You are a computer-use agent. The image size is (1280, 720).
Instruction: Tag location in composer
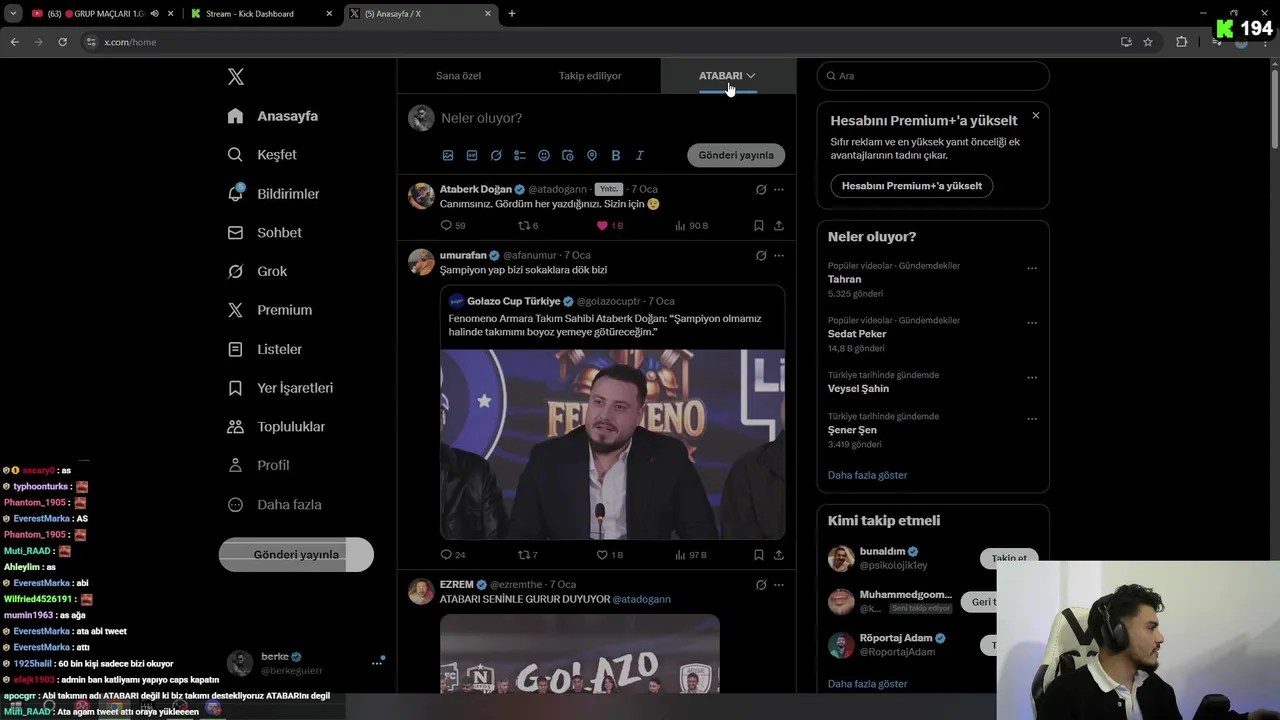point(592,156)
